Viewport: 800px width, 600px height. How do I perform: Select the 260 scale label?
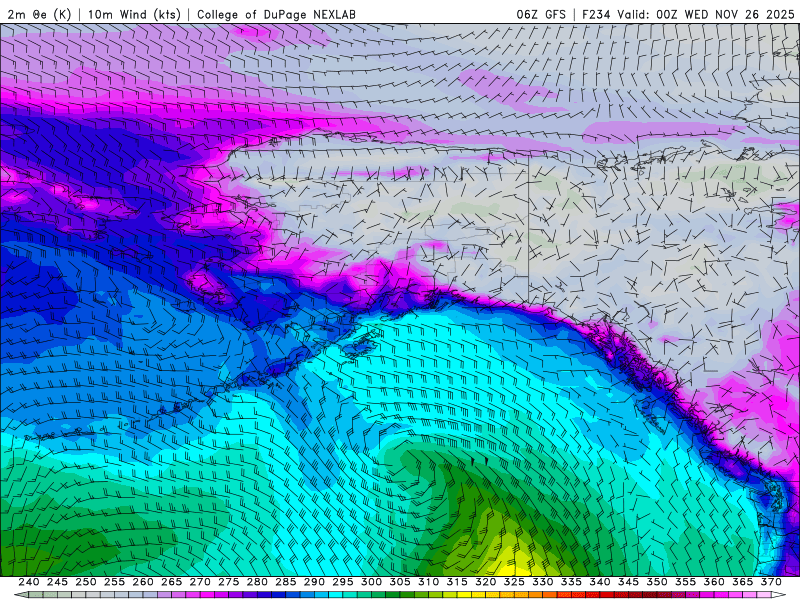[x=143, y=582]
